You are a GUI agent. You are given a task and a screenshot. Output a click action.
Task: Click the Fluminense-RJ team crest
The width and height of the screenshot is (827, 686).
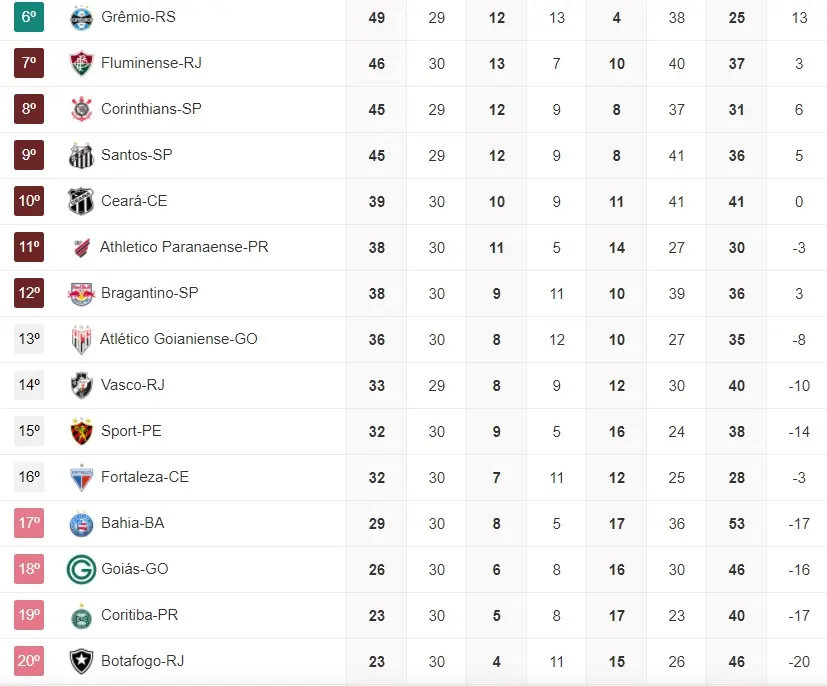click(81, 63)
